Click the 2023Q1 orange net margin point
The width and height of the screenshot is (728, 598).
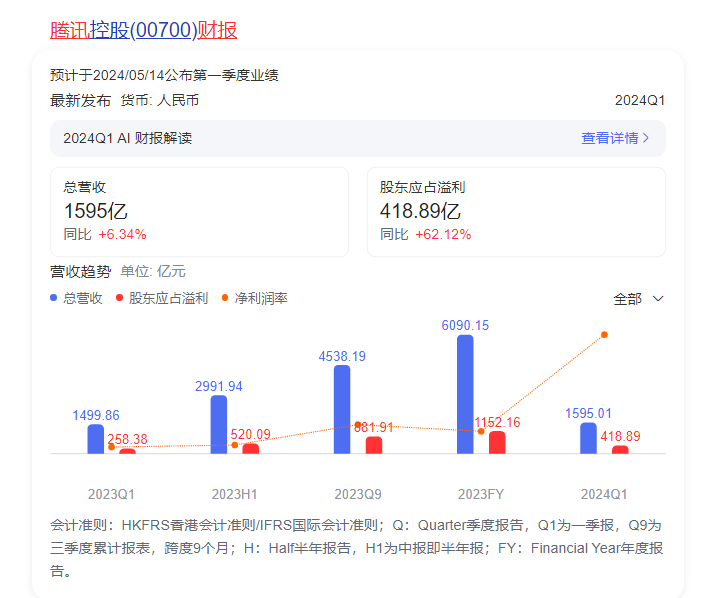click(111, 447)
